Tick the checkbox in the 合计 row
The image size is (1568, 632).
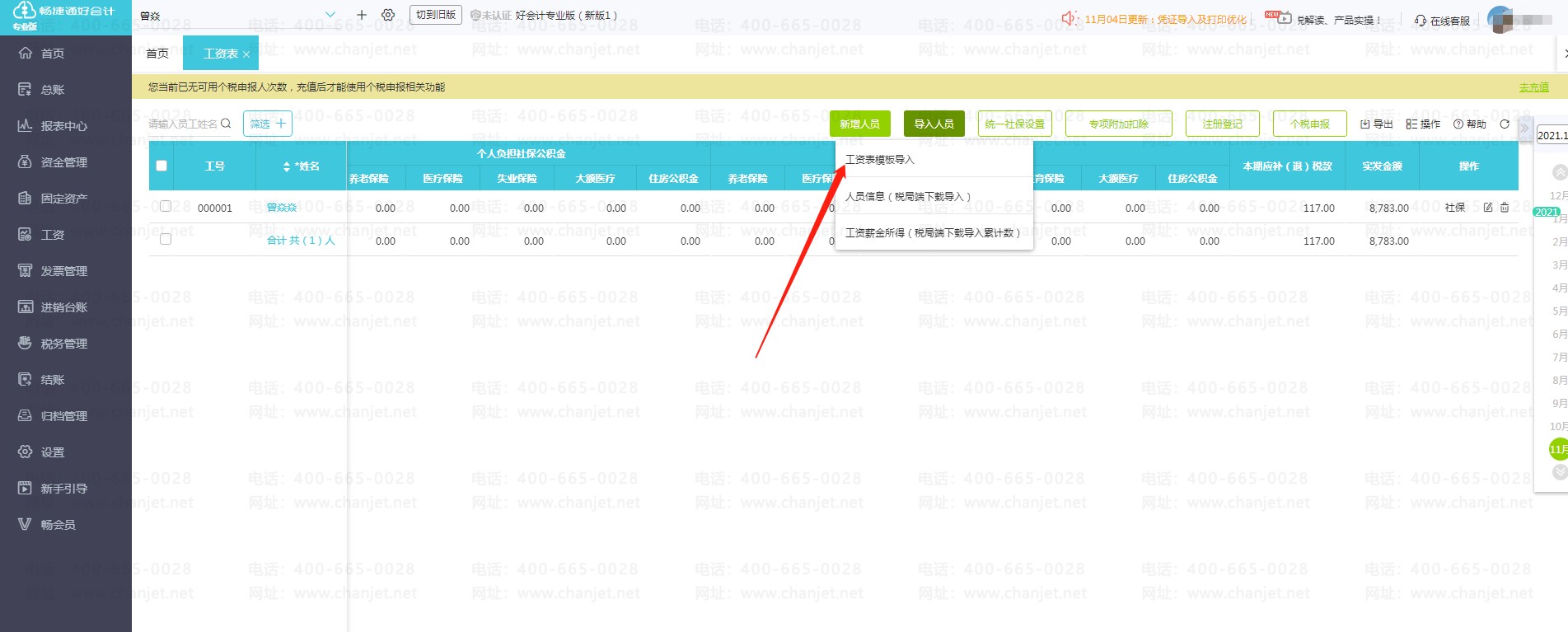pos(166,239)
